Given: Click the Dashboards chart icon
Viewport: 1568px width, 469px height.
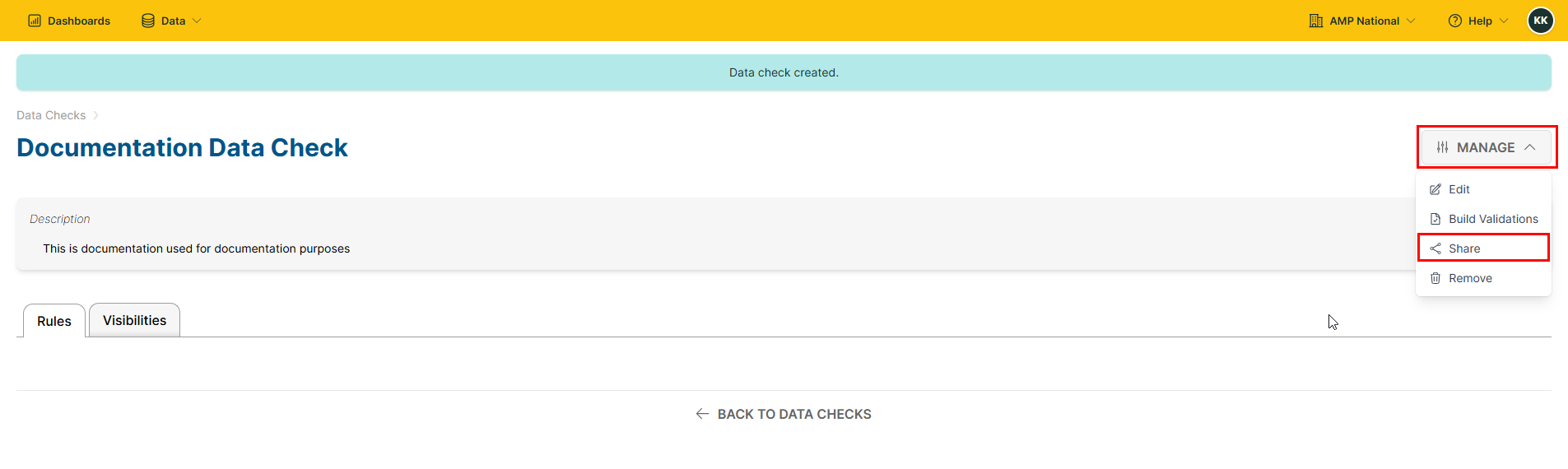Looking at the screenshot, I should 35,21.
